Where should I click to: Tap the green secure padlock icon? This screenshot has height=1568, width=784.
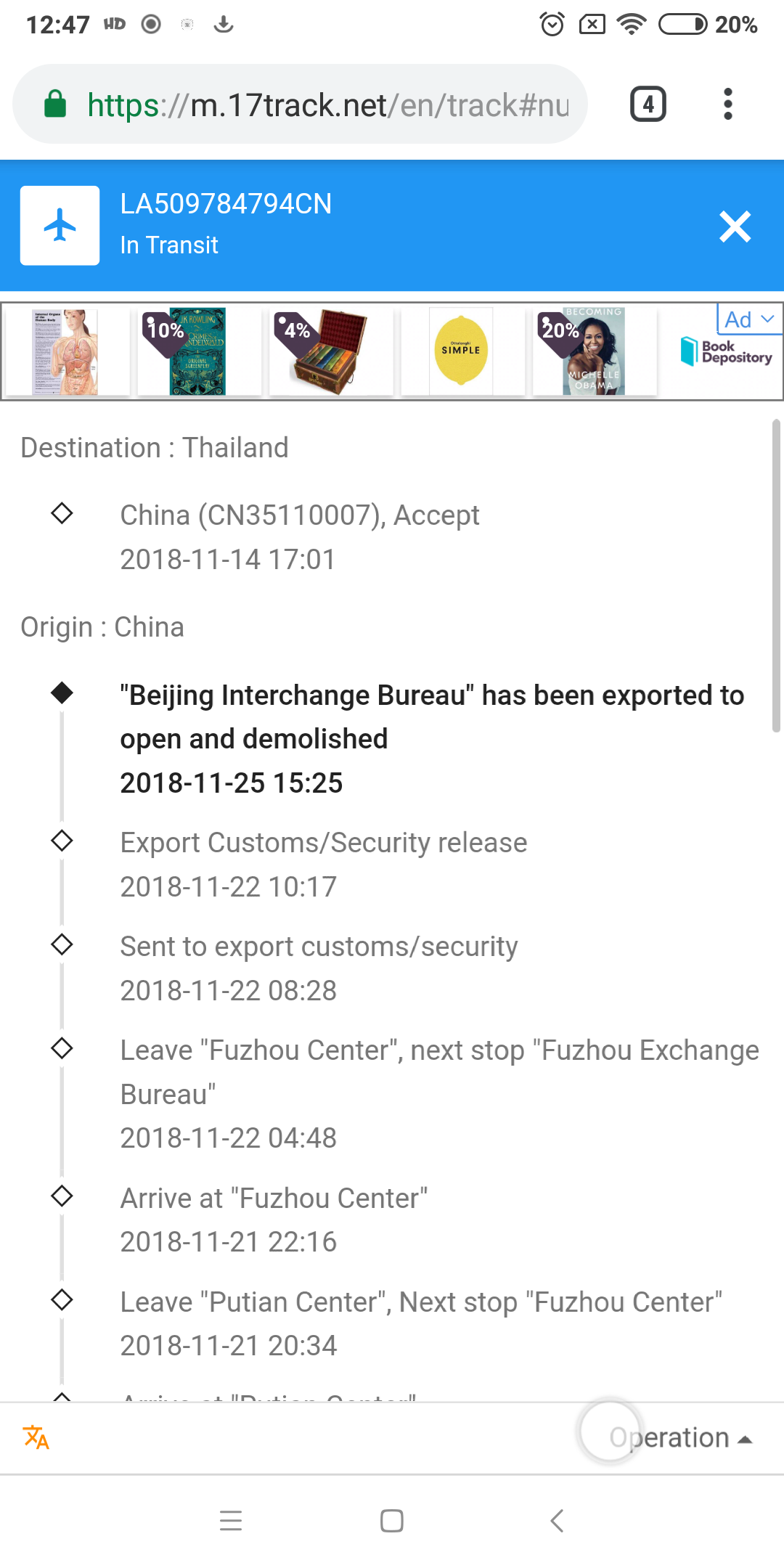pos(55,105)
